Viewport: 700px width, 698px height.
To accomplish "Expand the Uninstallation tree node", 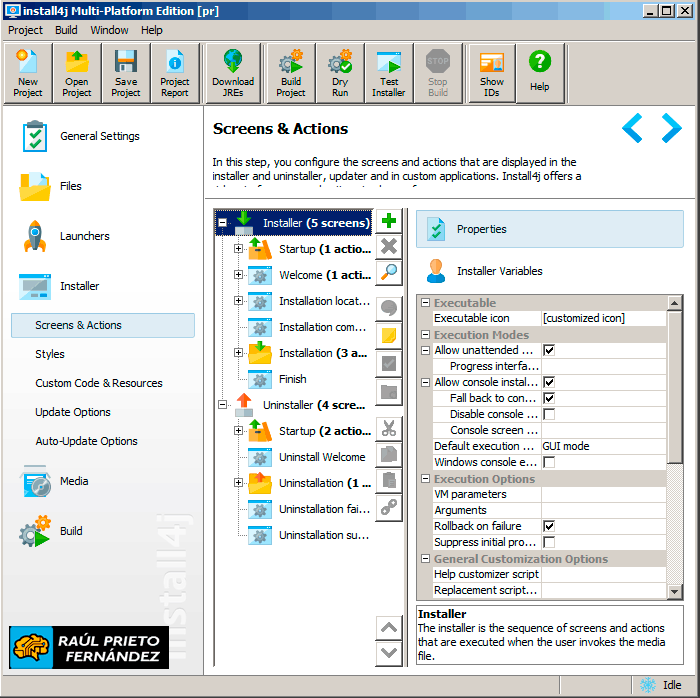I will [x=238, y=483].
